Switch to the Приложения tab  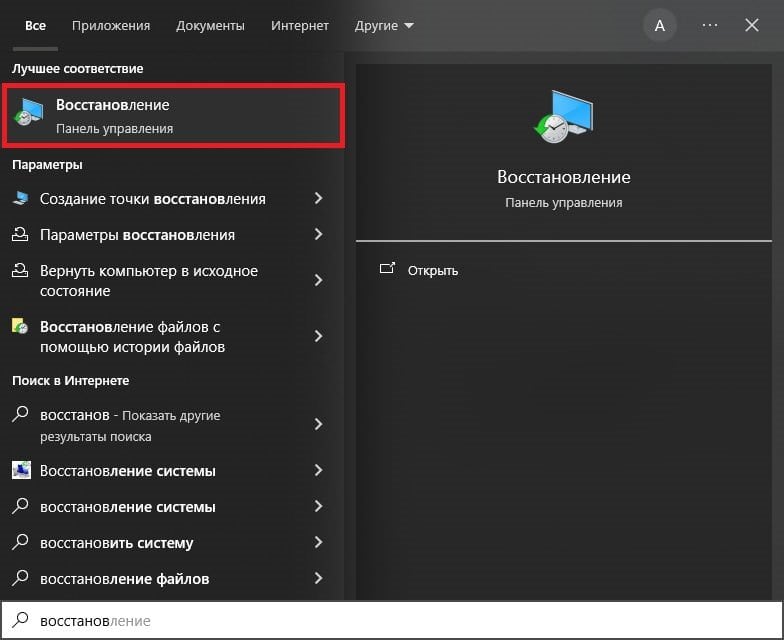pyautogui.click(x=111, y=26)
